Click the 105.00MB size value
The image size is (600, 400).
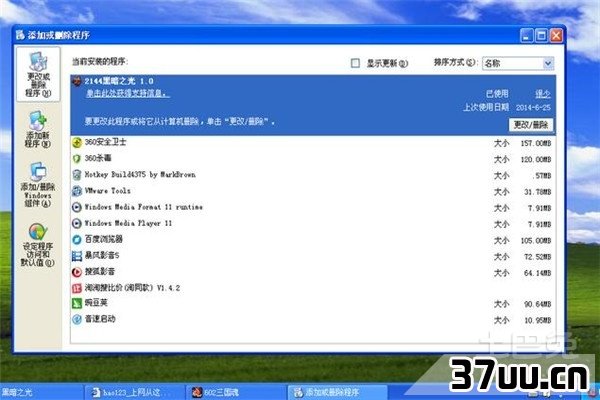pos(536,241)
